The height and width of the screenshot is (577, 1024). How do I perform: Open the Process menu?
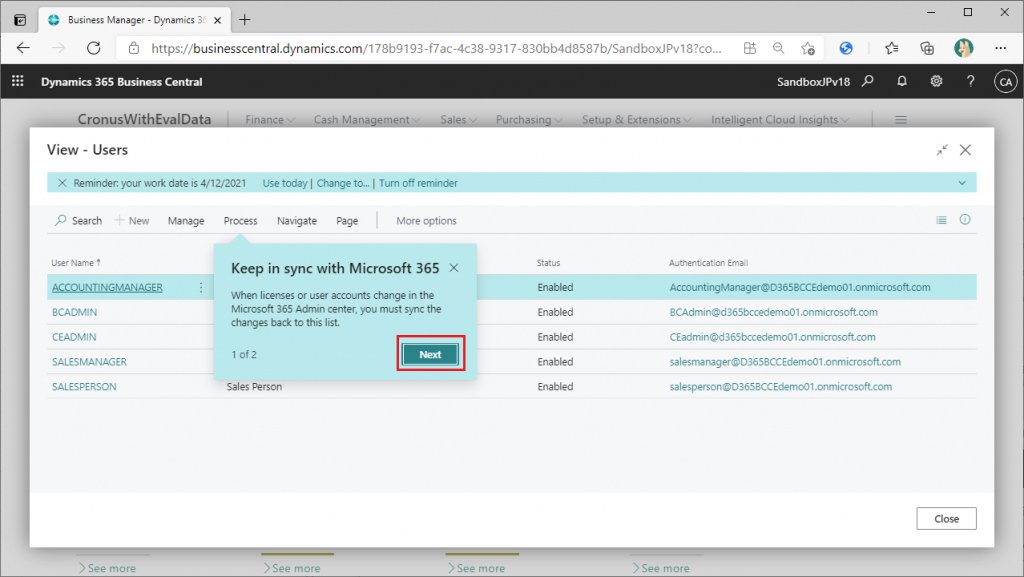pos(240,221)
